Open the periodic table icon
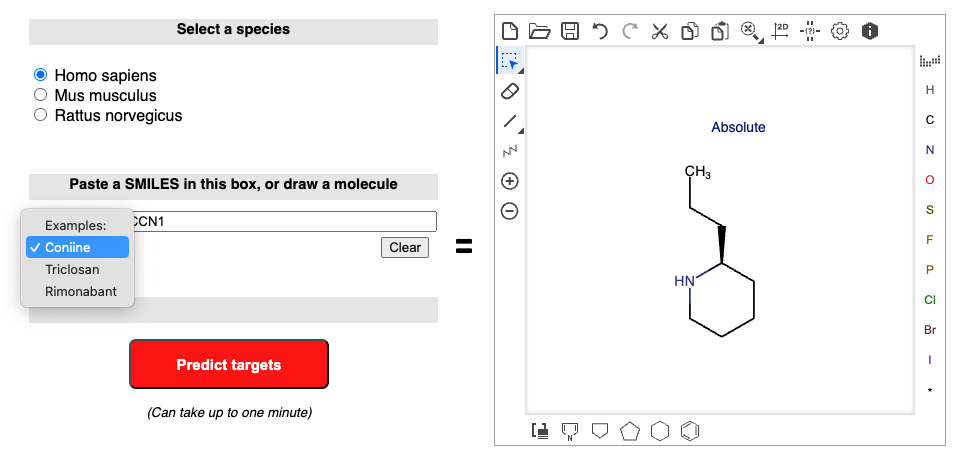970x471 pixels. (930, 62)
